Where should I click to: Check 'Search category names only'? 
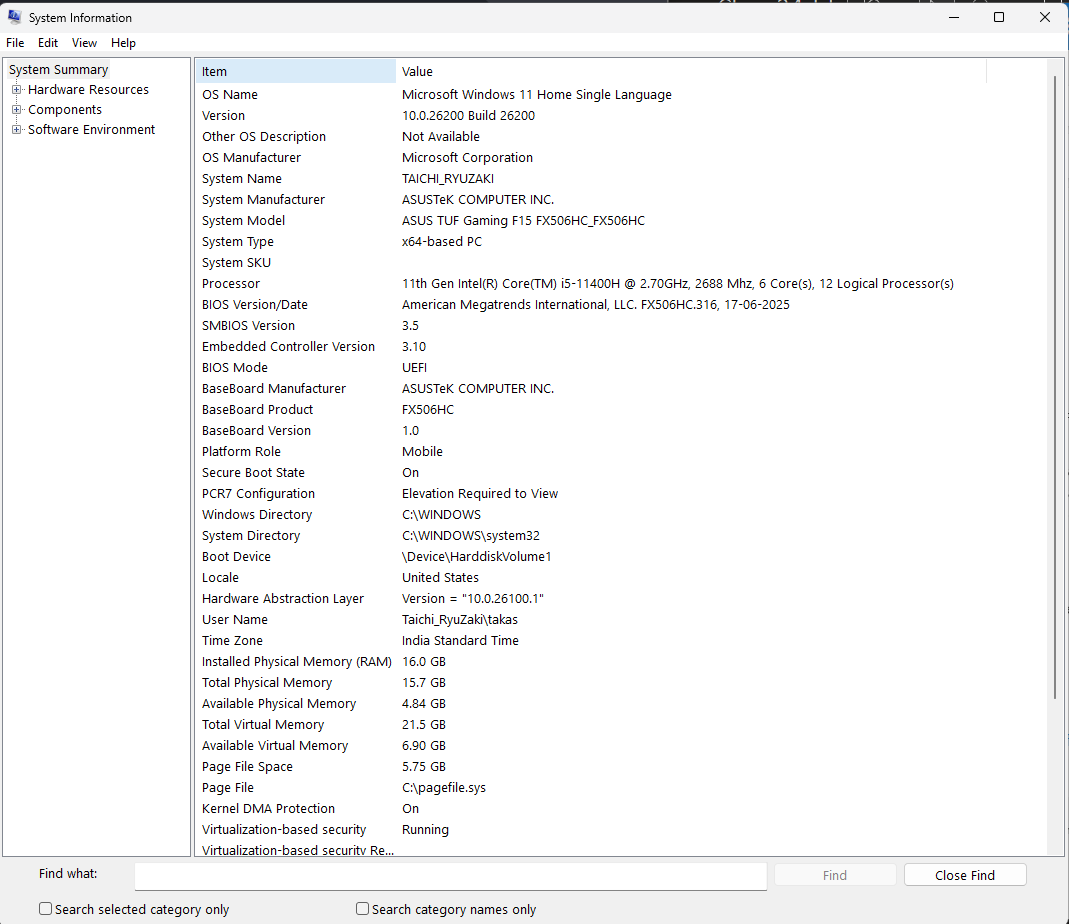(363, 908)
